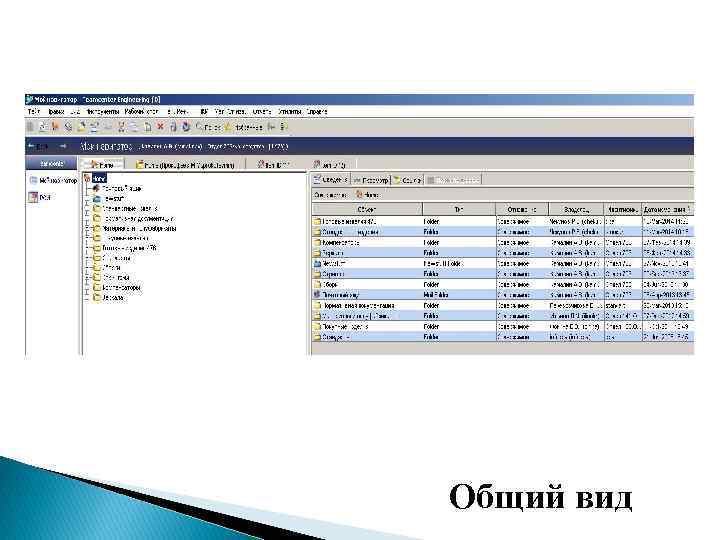The image size is (720, 540).
Task: Sort table by the Дата изменения column
Action: [667, 209]
